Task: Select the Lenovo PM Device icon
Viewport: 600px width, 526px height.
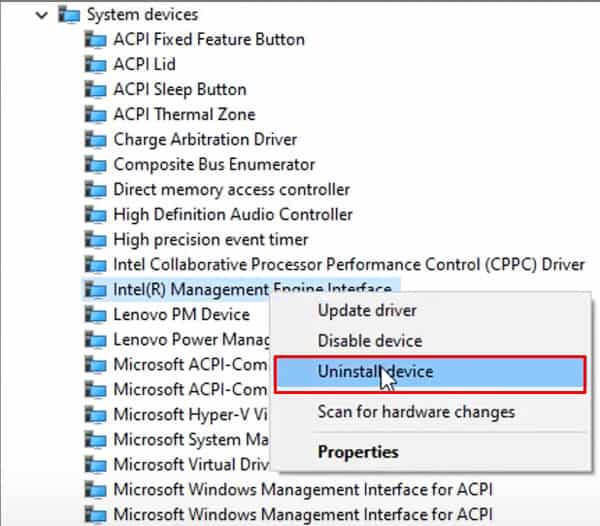Action: [95, 315]
